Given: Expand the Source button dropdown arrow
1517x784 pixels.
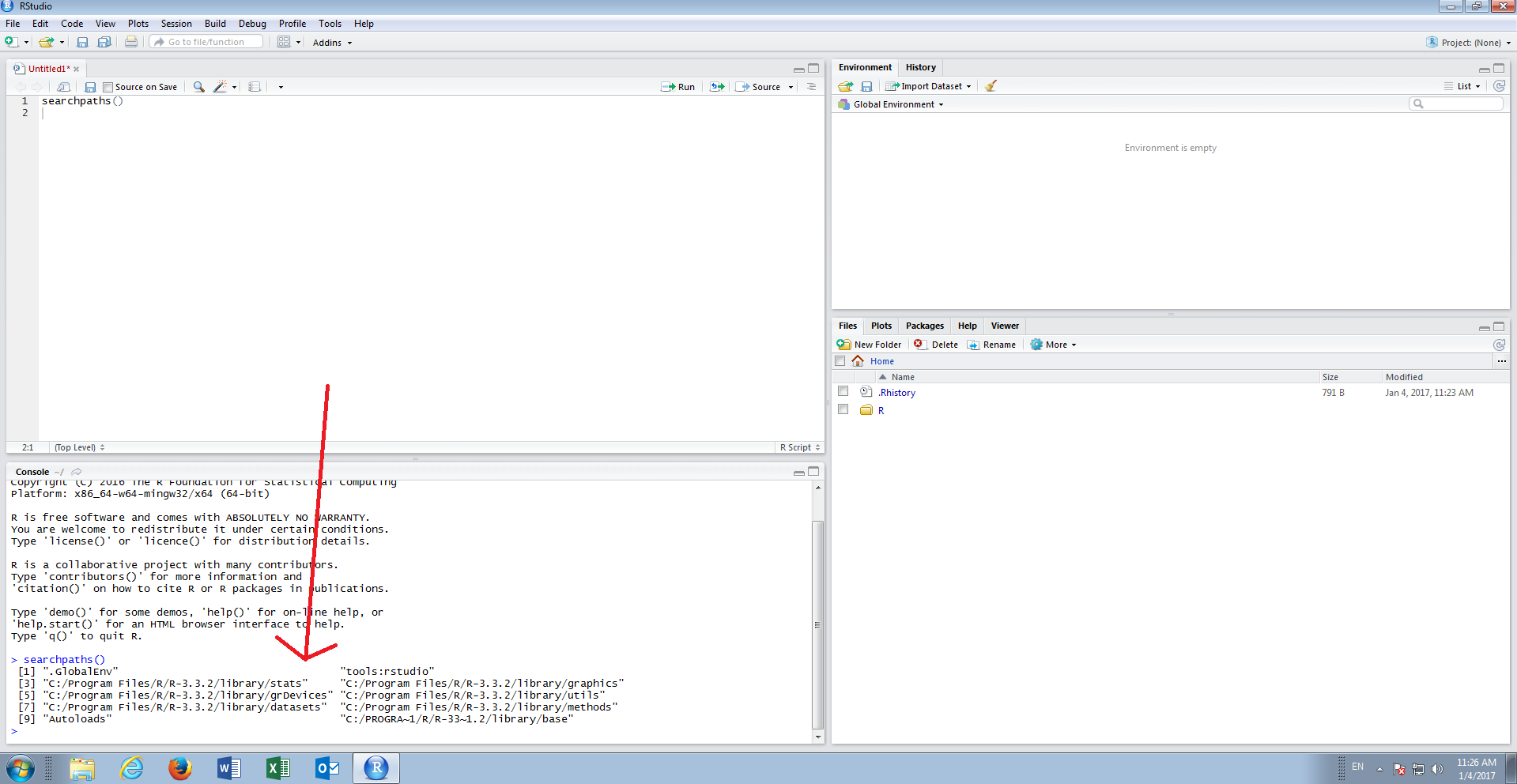Looking at the screenshot, I should [791, 87].
